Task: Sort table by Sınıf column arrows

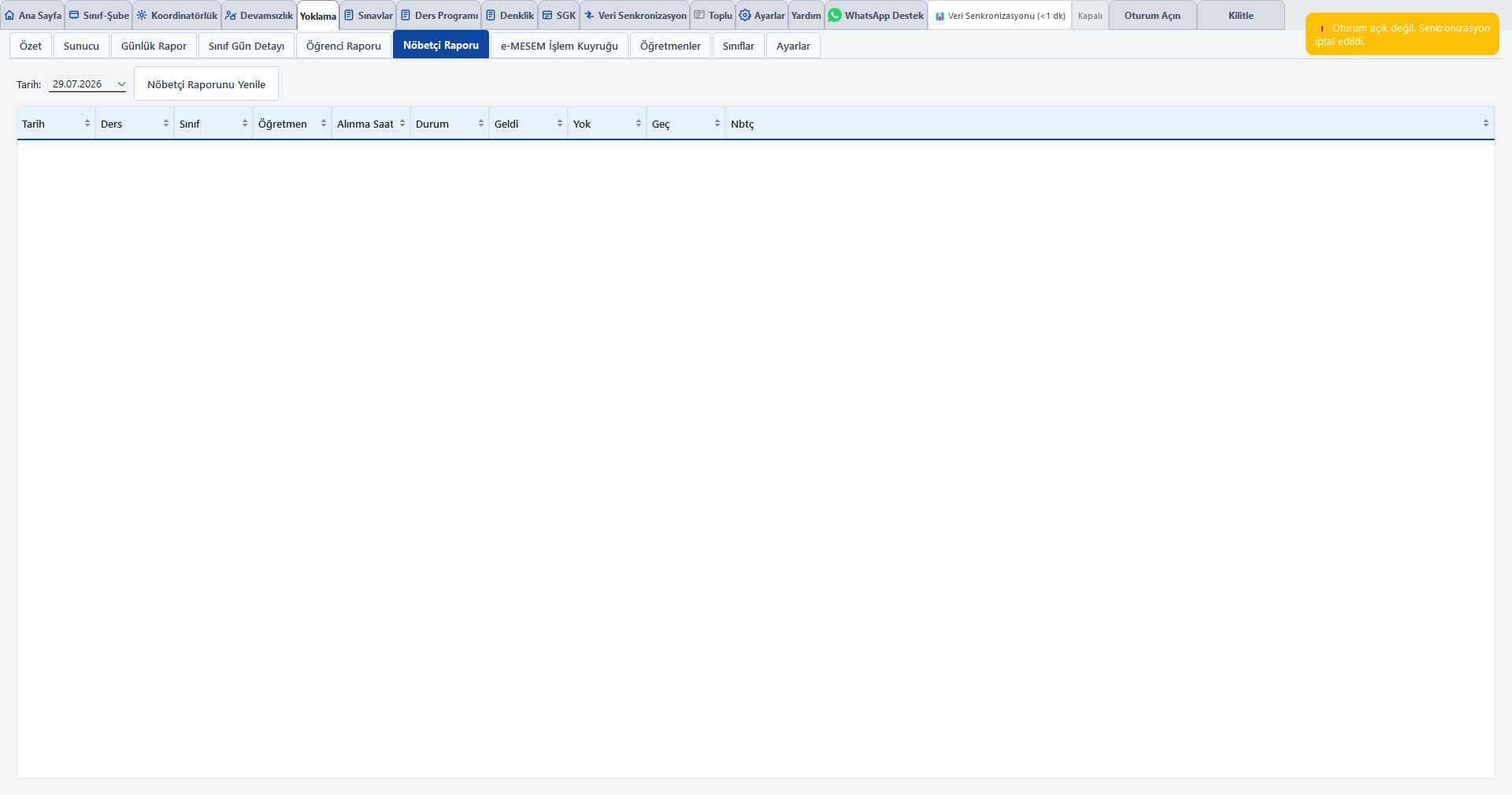Action: coord(245,124)
